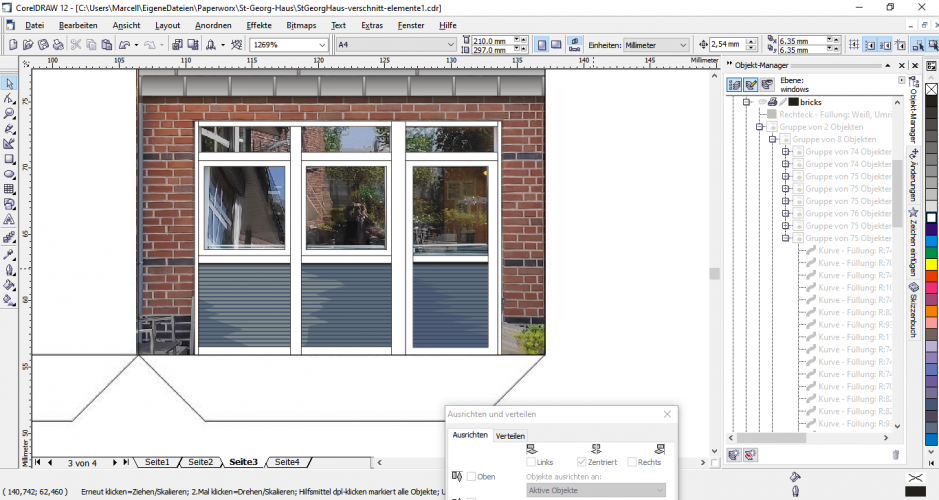Close the Ausrichten und verteilen dialog
The image size is (939, 500).
pos(668,414)
